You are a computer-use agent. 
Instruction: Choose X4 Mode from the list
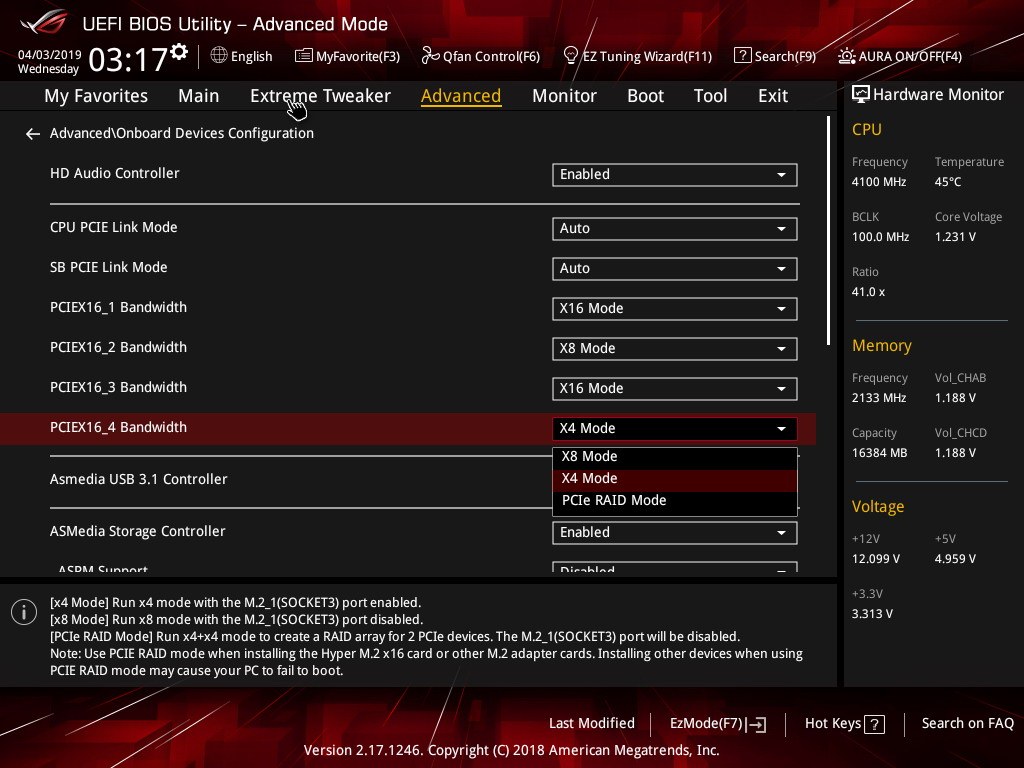pyautogui.click(x=675, y=479)
